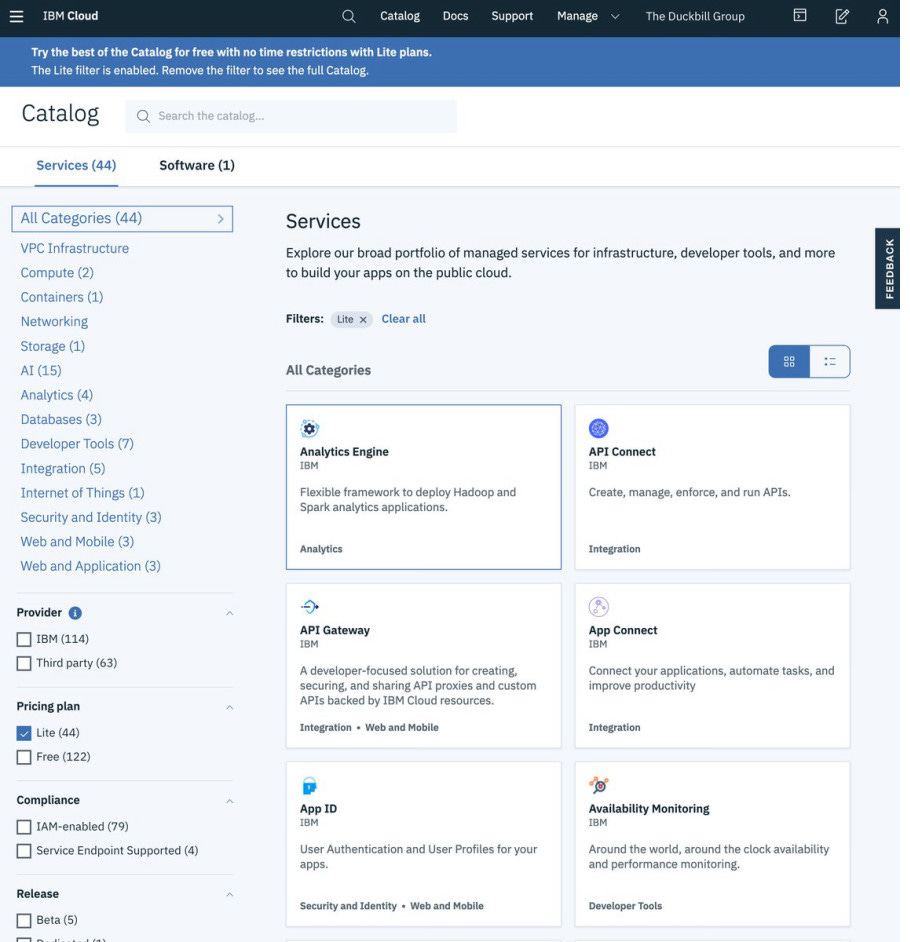Click the Availability Monitoring icon
The height and width of the screenshot is (942, 910).
pos(598,785)
